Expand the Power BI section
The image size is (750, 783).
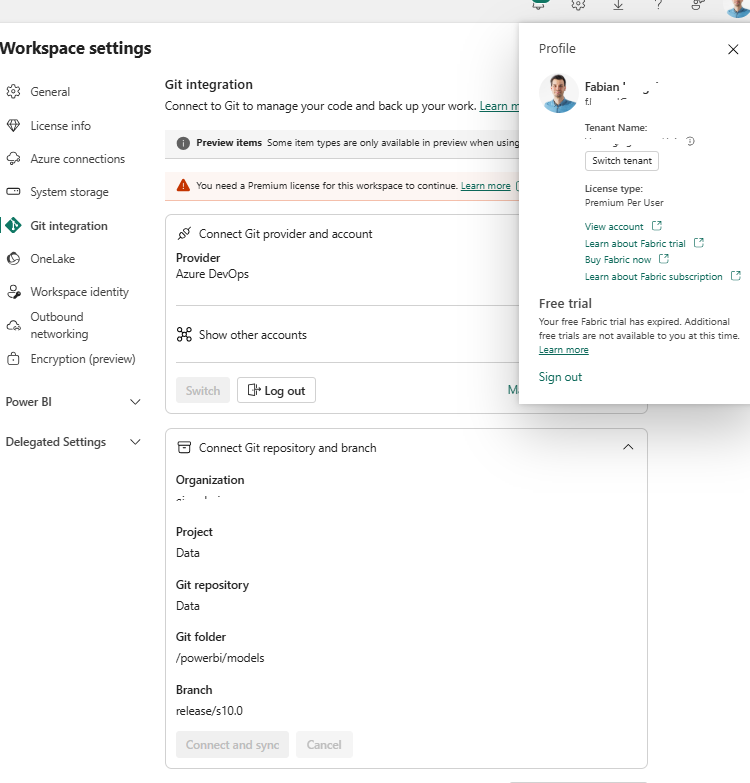(73, 402)
